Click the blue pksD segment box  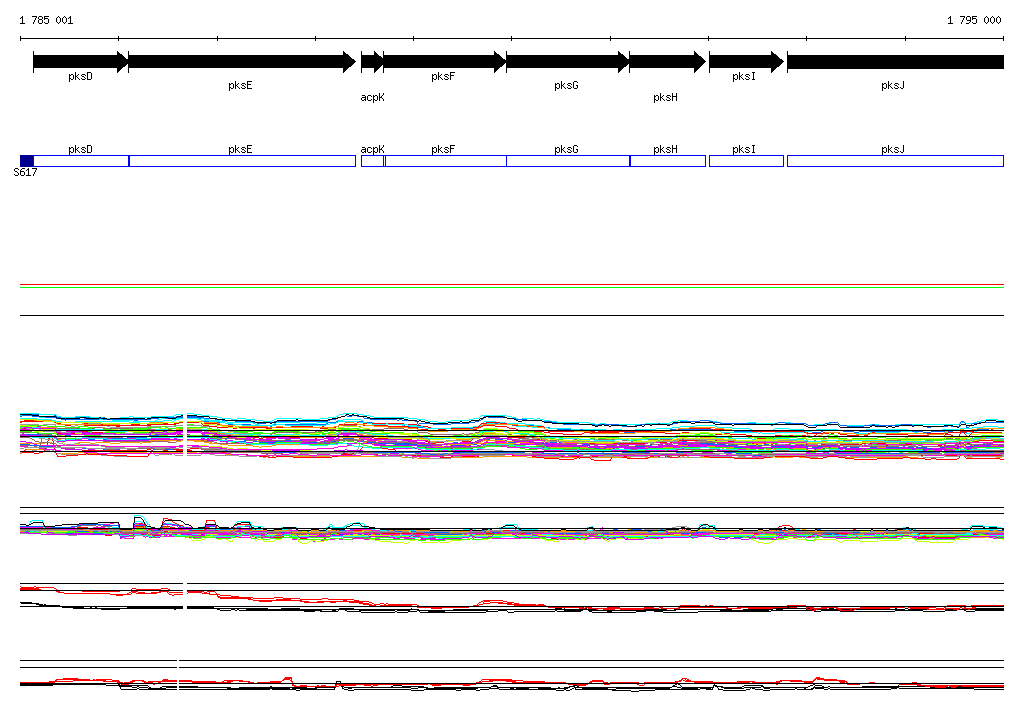81,161
